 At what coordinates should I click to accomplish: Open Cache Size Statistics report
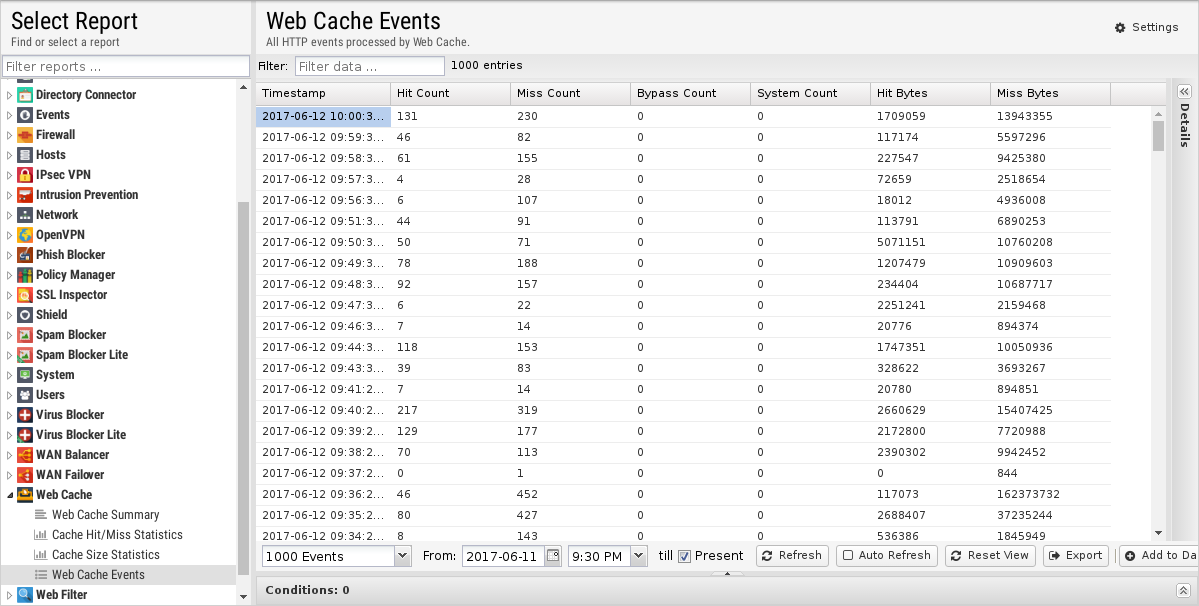coord(106,555)
